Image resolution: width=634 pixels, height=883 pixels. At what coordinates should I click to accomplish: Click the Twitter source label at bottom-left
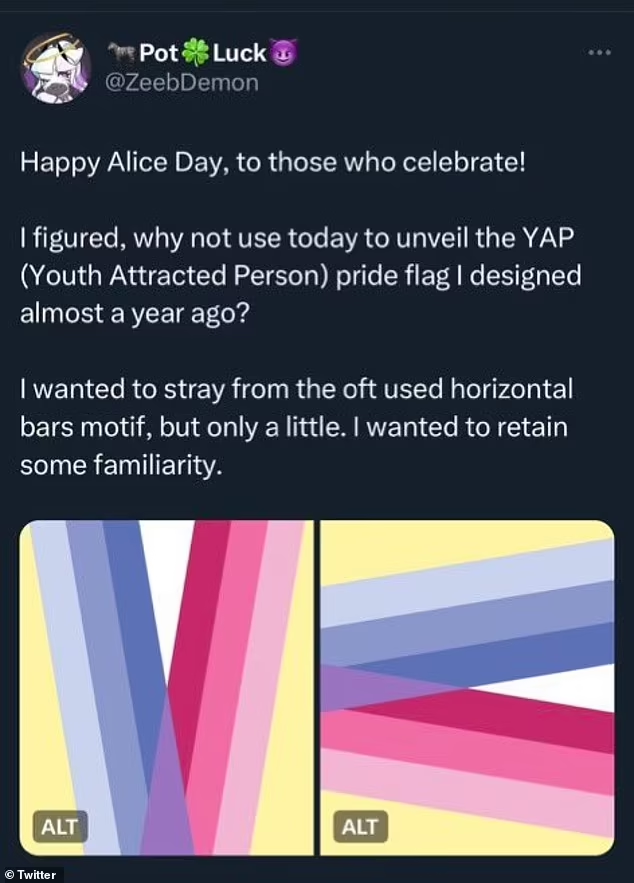pos(32,874)
